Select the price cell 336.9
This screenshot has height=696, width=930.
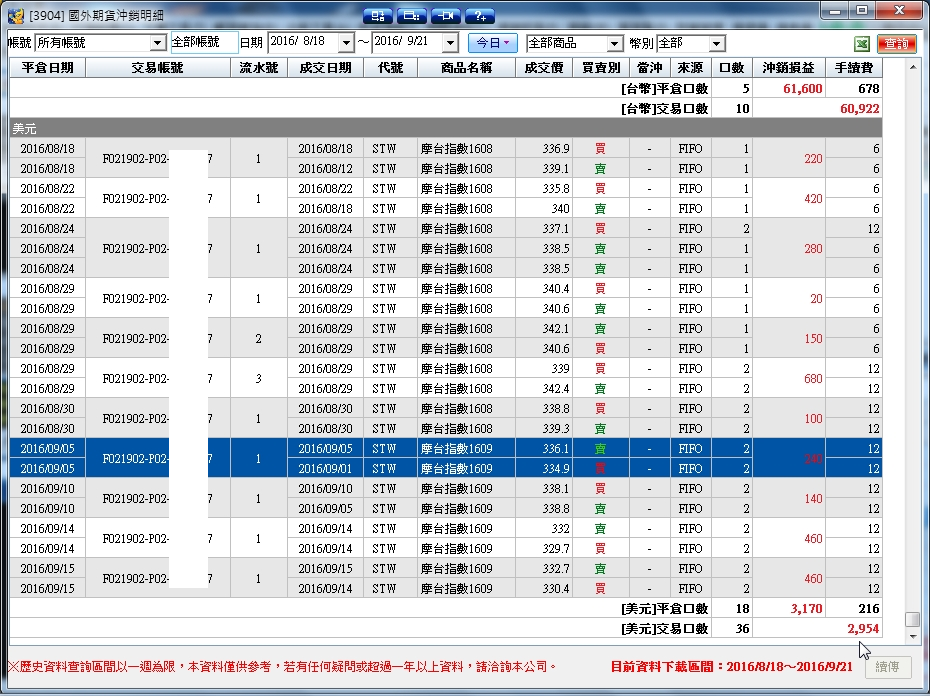pos(544,148)
